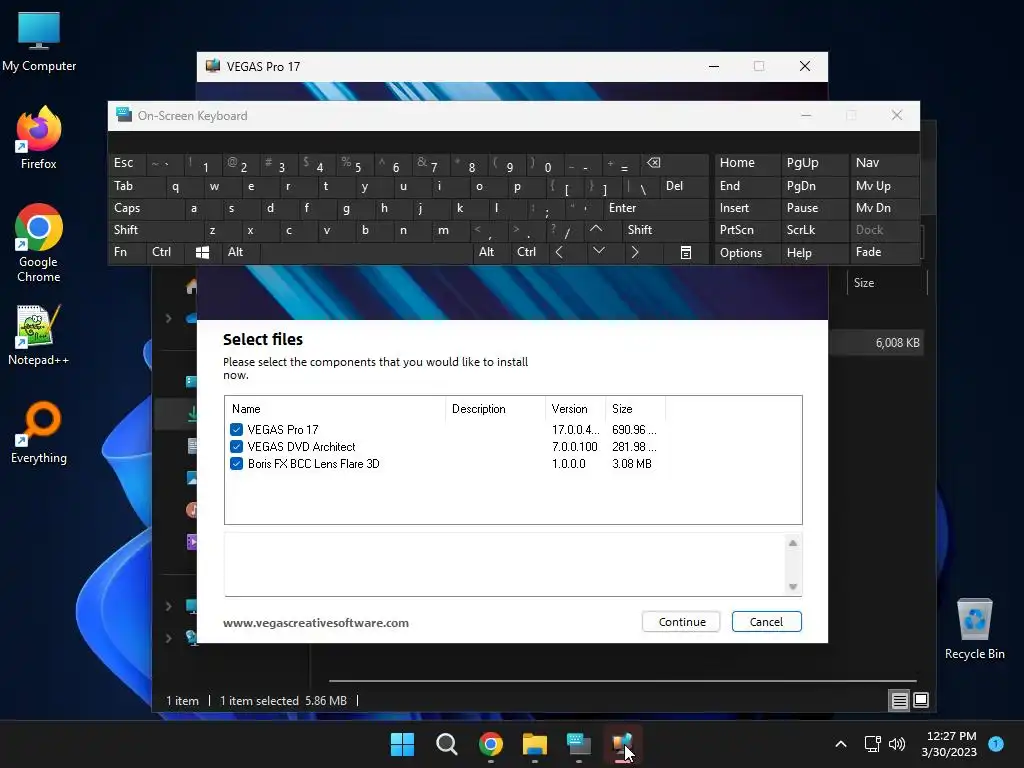The image size is (1024, 768).
Task: Click the Windows logo key on keyboard
Action: click(x=202, y=252)
